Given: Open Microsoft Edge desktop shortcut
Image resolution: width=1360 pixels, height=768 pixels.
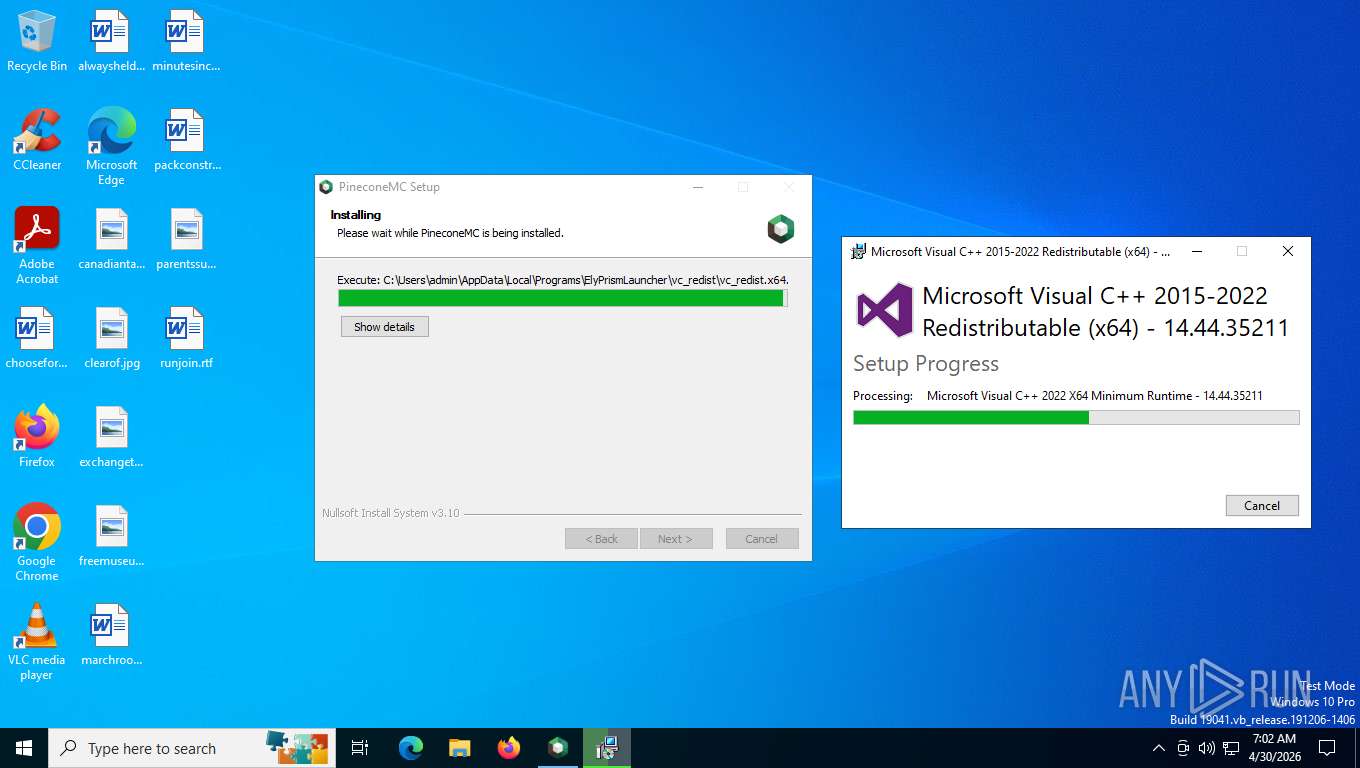Looking at the screenshot, I should point(111,146).
